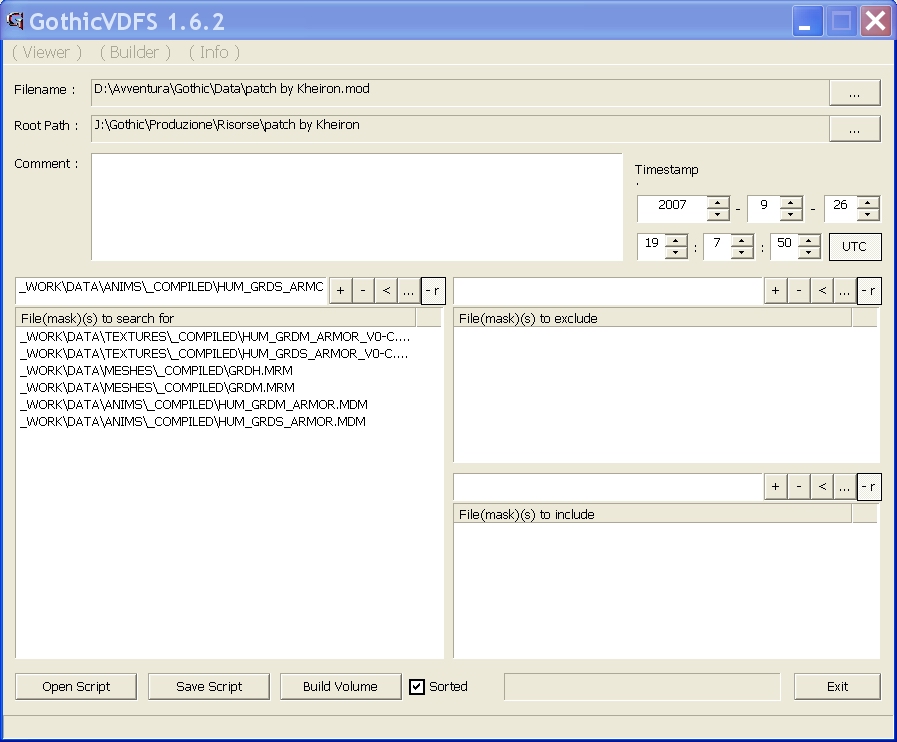Click the GothicVDFS title bar icon

click(15, 21)
